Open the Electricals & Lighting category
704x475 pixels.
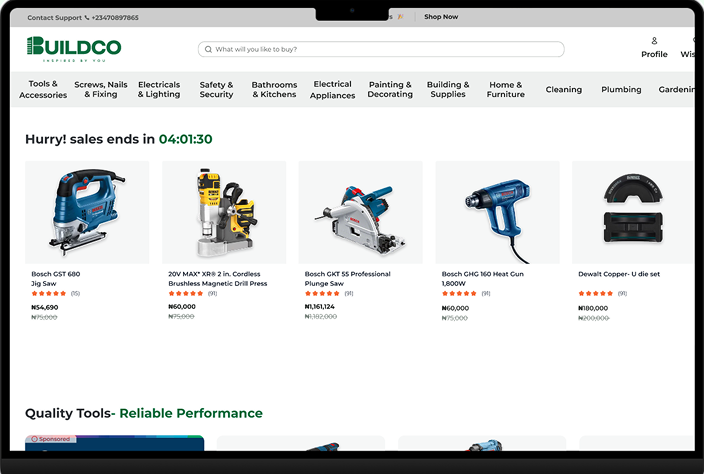click(x=159, y=90)
